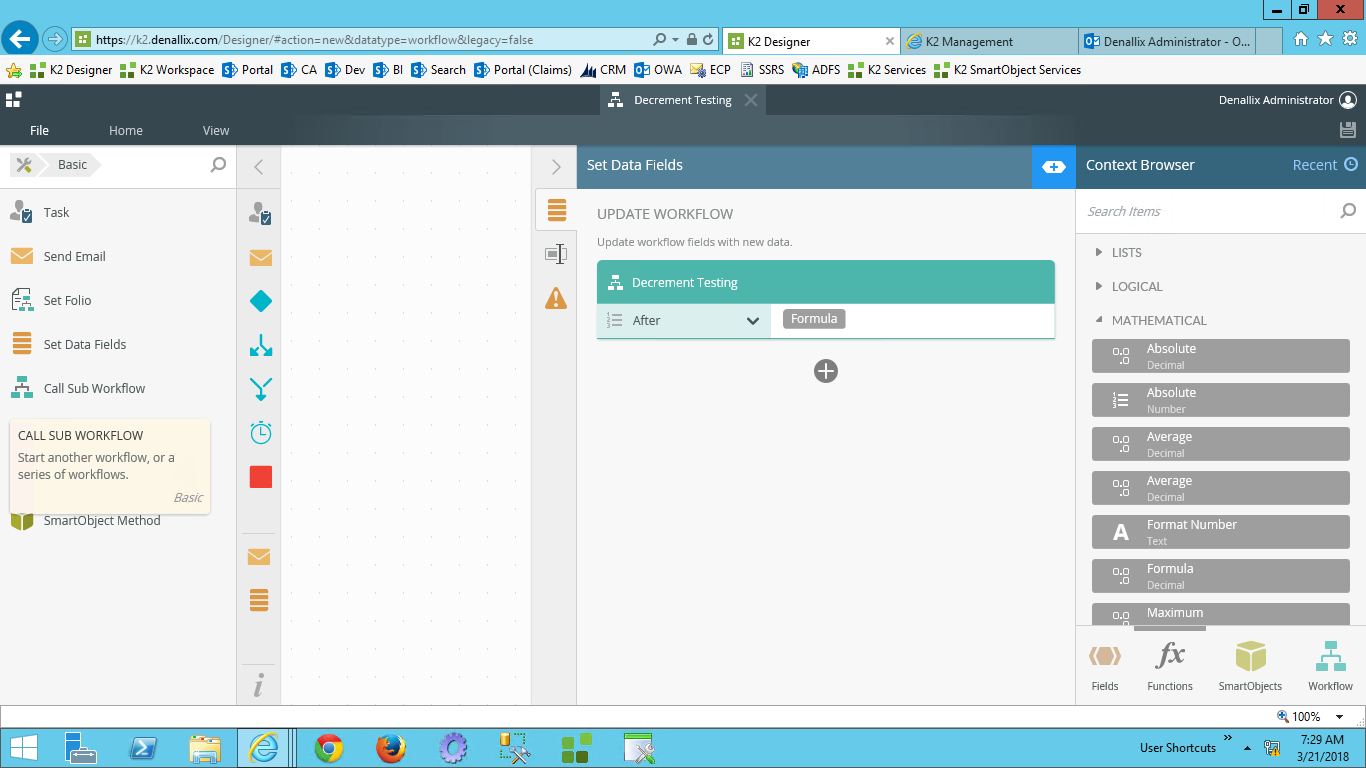This screenshot has width=1366, height=768.
Task: Open the Denallix Administrator user menu
Action: click(1287, 100)
